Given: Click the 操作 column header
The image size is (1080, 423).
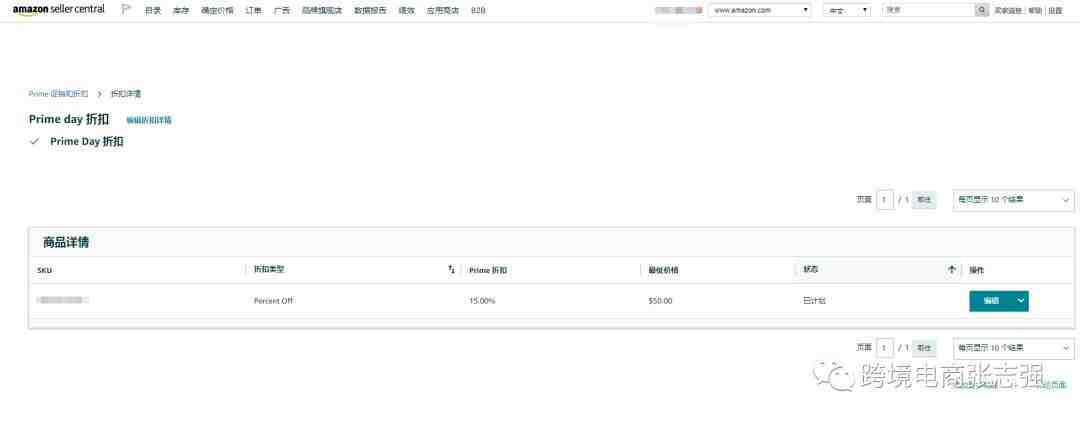Looking at the screenshot, I should click(977, 270).
